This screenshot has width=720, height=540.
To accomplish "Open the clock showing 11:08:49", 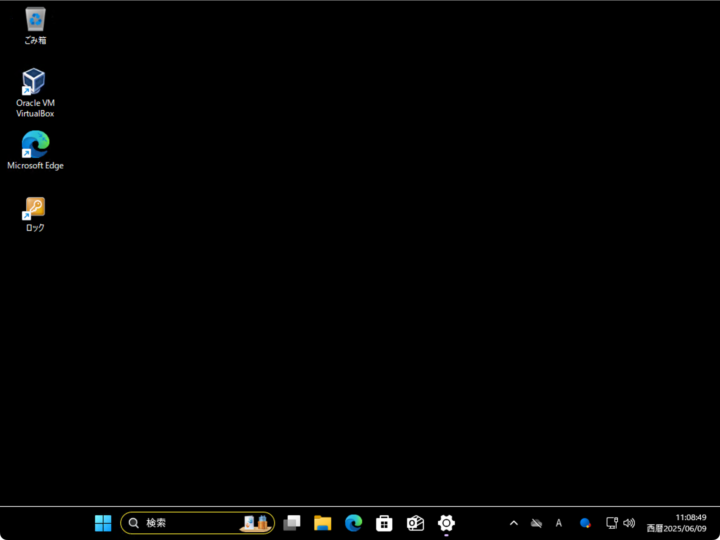I will point(676,523).
